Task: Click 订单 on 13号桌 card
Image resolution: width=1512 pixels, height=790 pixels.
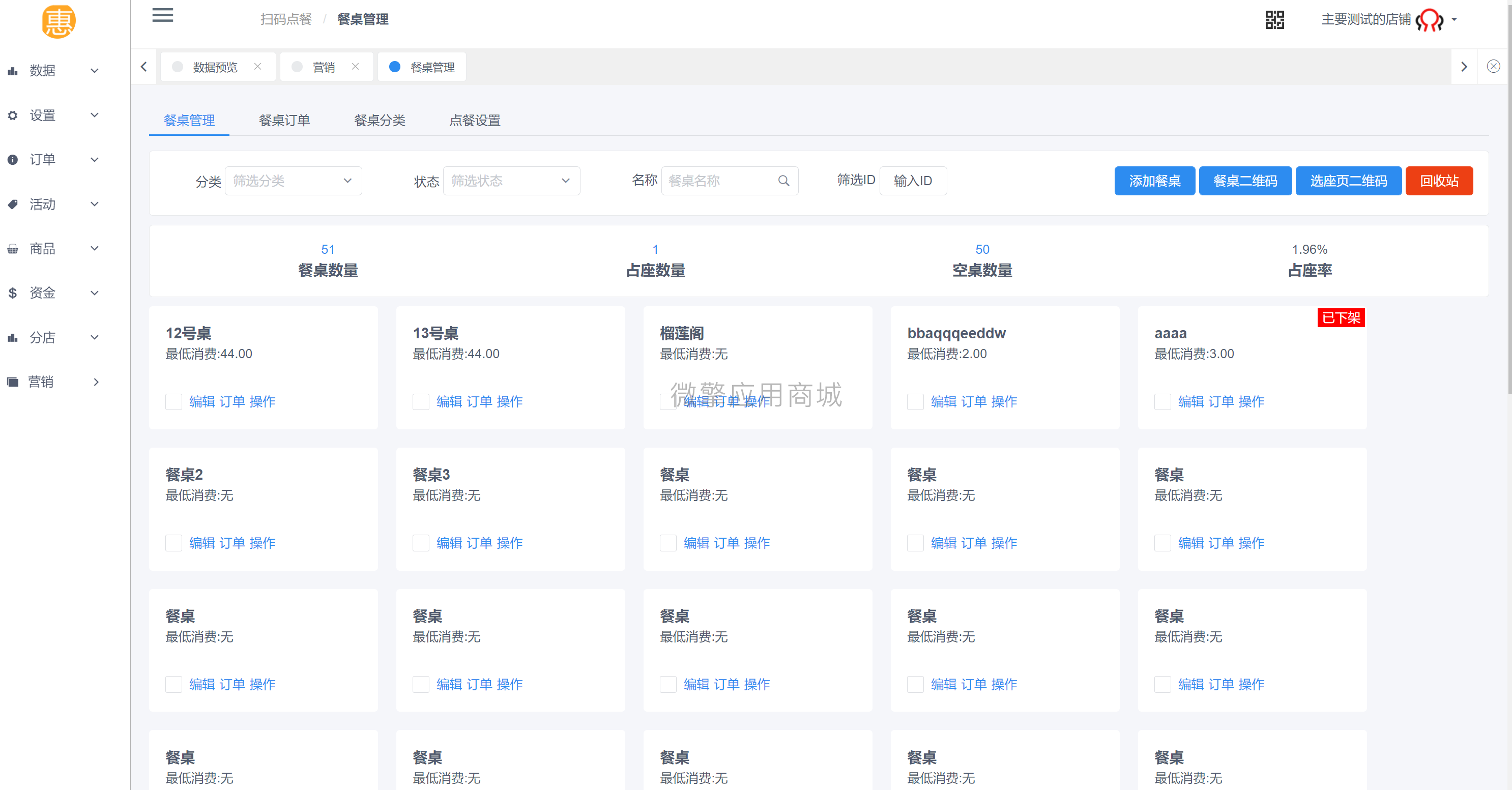Action: [x=479, y=402]
